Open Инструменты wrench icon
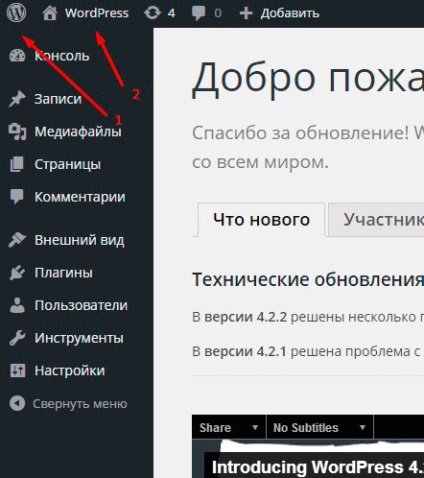Image resolution: width=424 pixels, height=478 pixels. 17,338
